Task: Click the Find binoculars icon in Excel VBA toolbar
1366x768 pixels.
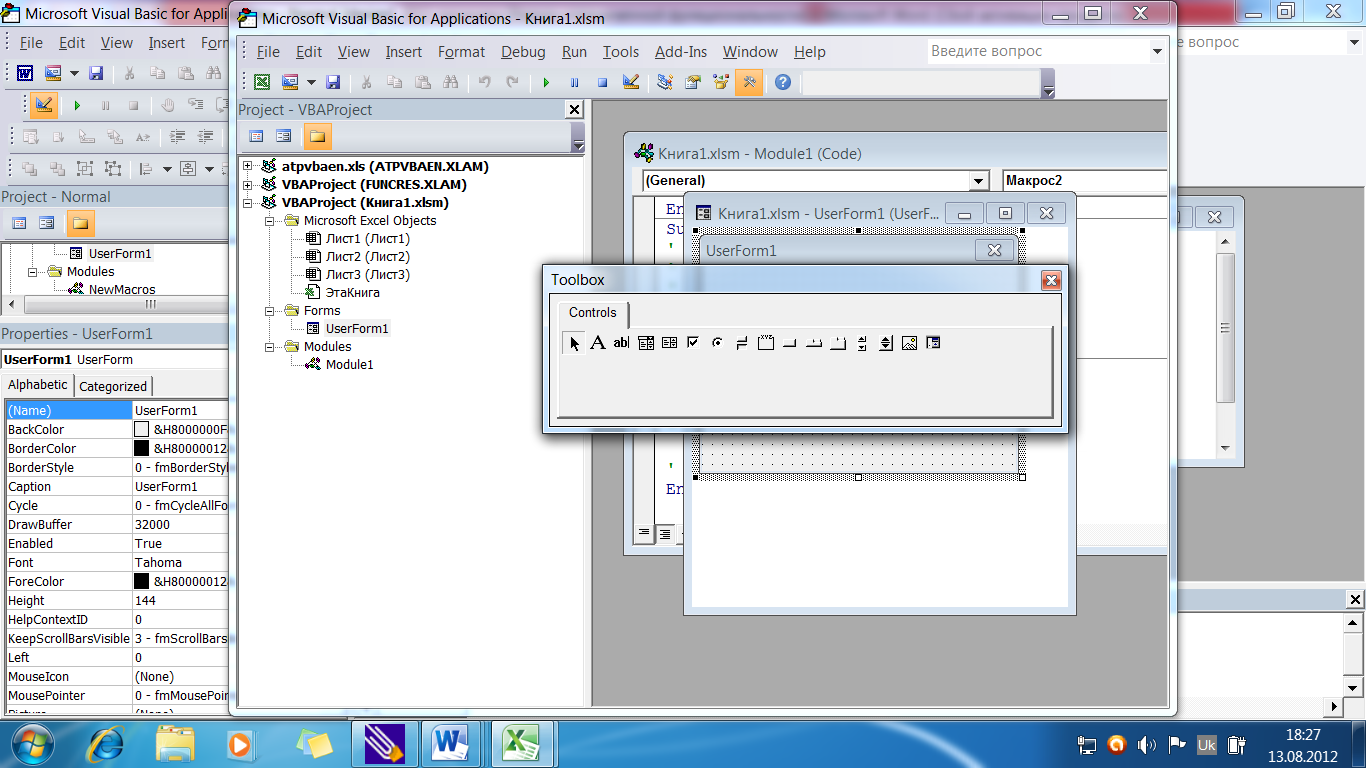Action: [450, 82]
